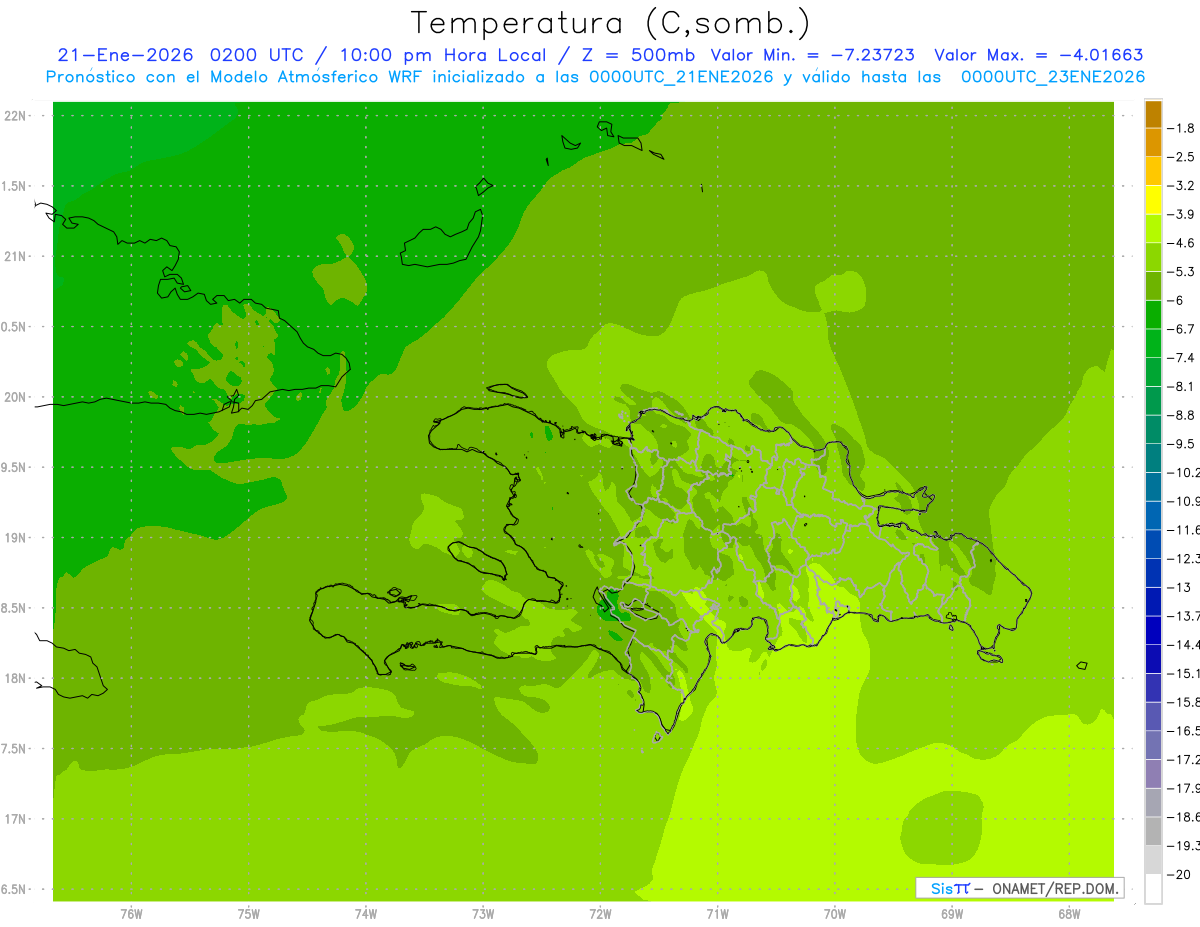Click the "70W" longitude label
This screenshot has height=927, width=1200.
tap(835, 913)
